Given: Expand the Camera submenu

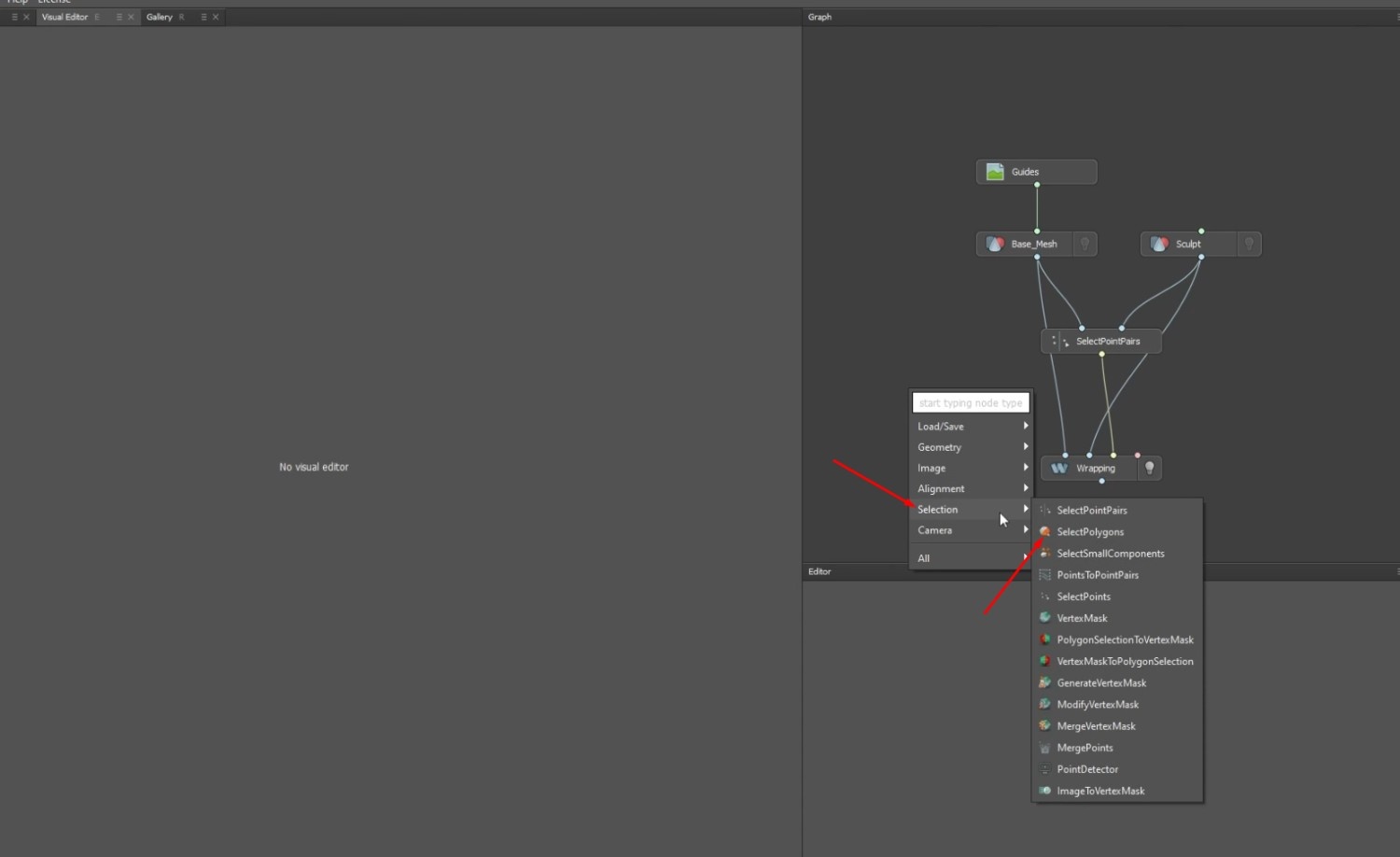Looking at the screenshot, I should pyautogui.click(x=971, y=529).
